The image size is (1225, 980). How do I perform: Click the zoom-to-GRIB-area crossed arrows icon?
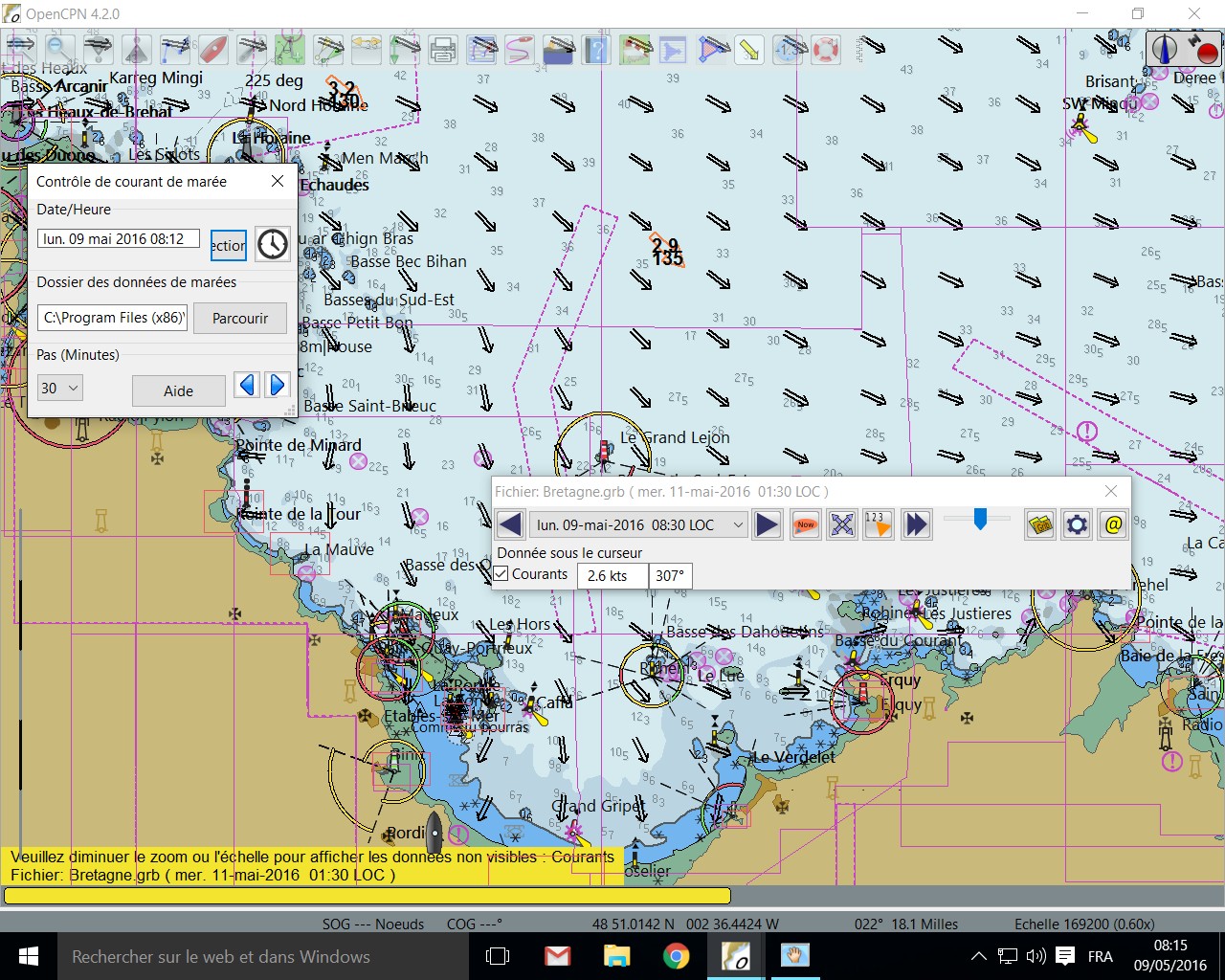(842, 524)
